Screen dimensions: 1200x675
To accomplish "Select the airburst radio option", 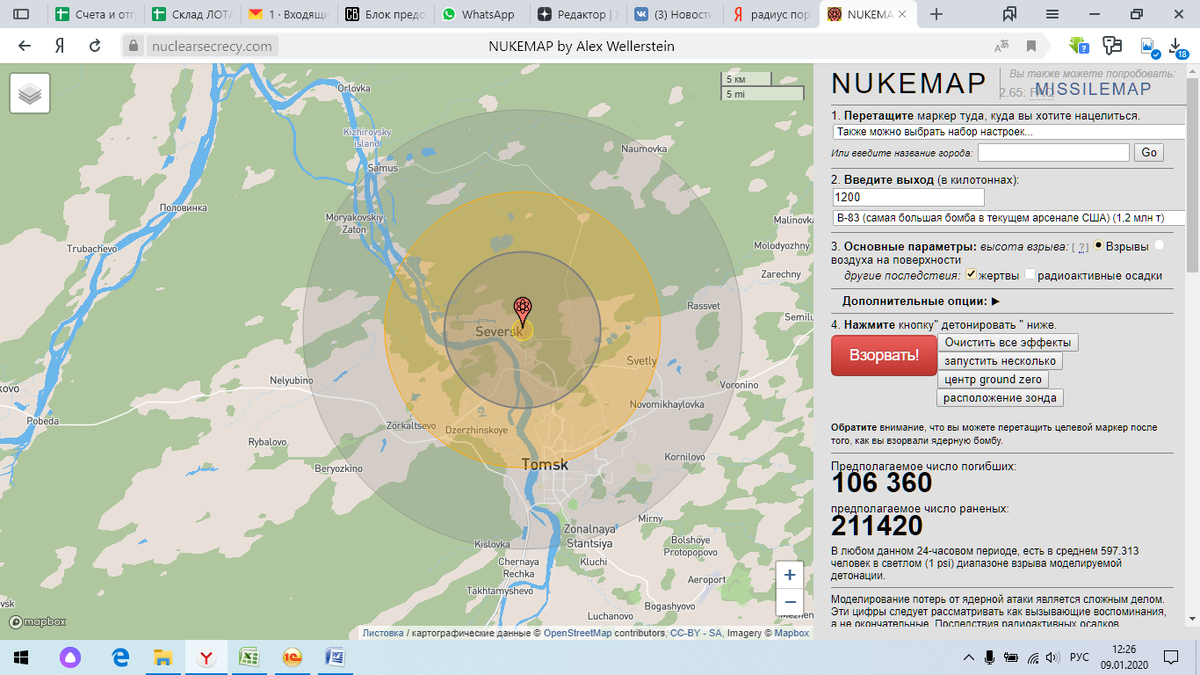I will (1099, 245).
